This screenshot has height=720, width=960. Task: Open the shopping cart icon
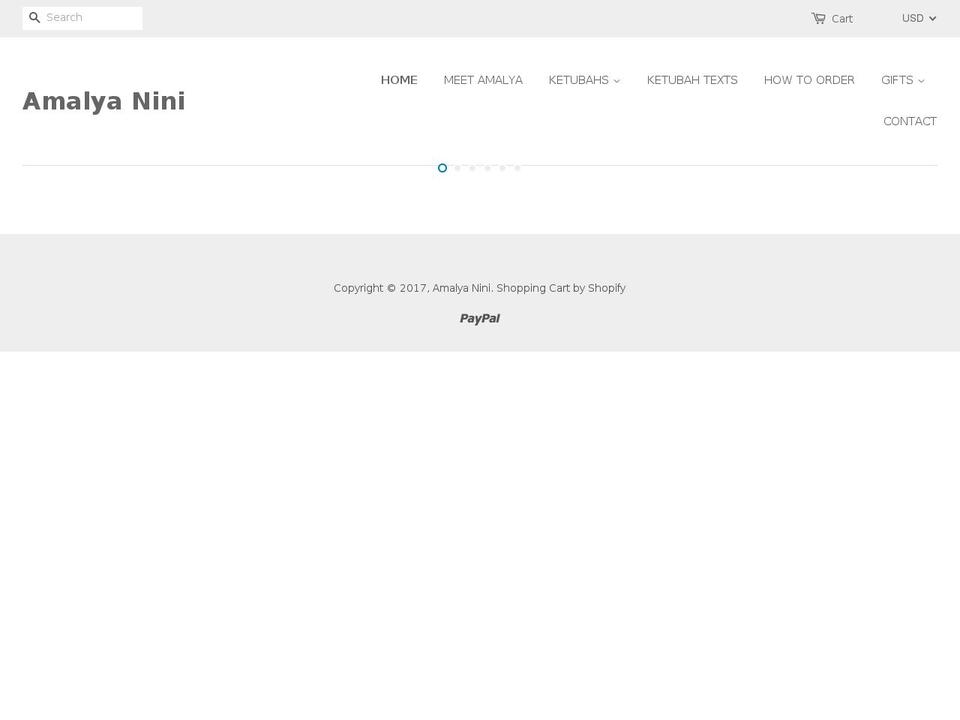(x=818, y=18)
